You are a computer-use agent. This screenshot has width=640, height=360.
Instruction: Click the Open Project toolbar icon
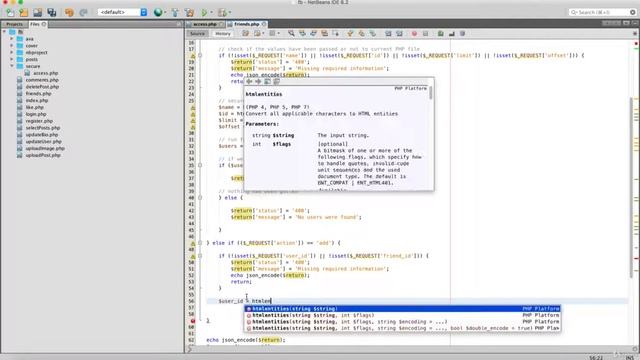pos(38,13)
